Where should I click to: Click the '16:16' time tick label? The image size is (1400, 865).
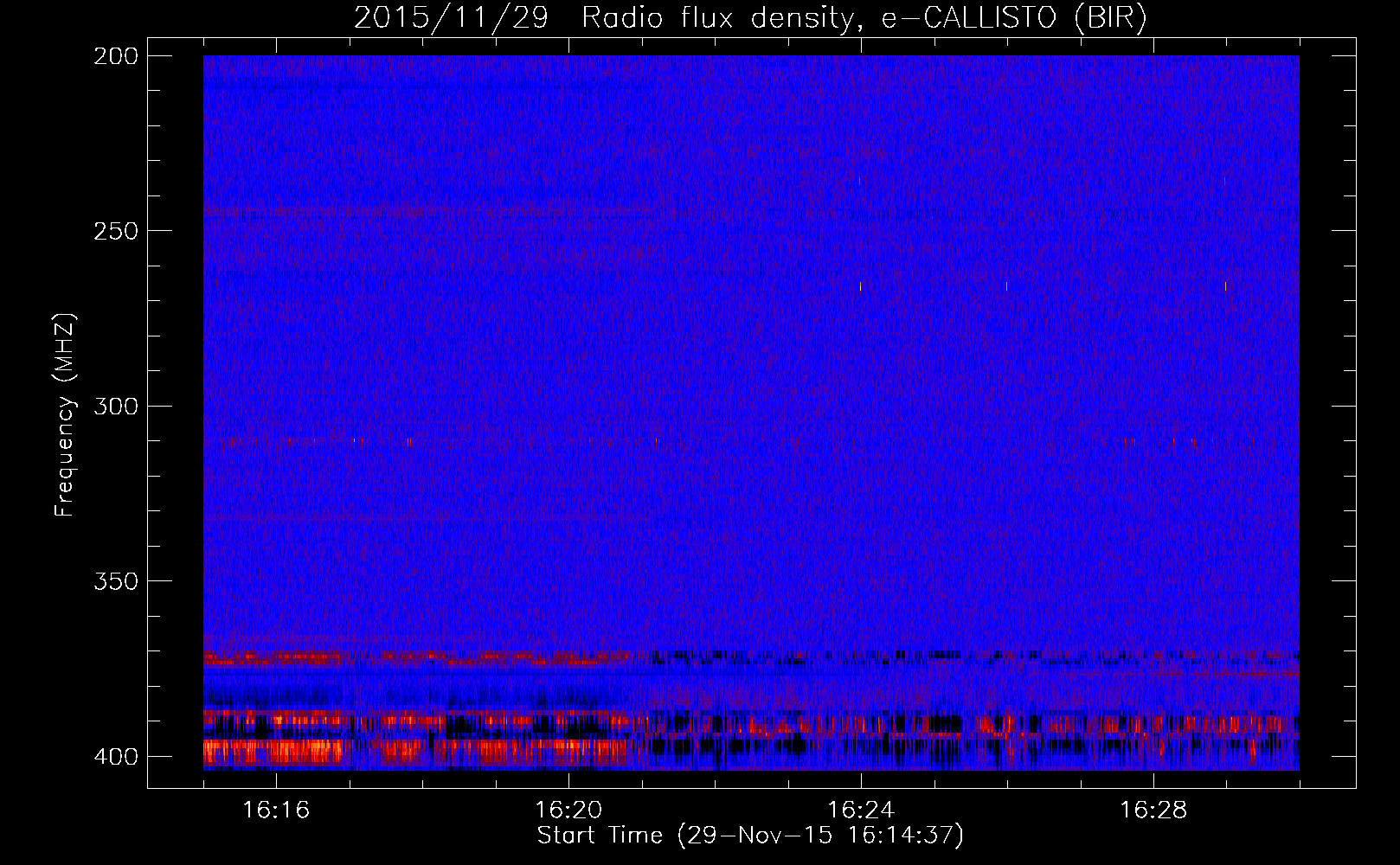[276, 811]
